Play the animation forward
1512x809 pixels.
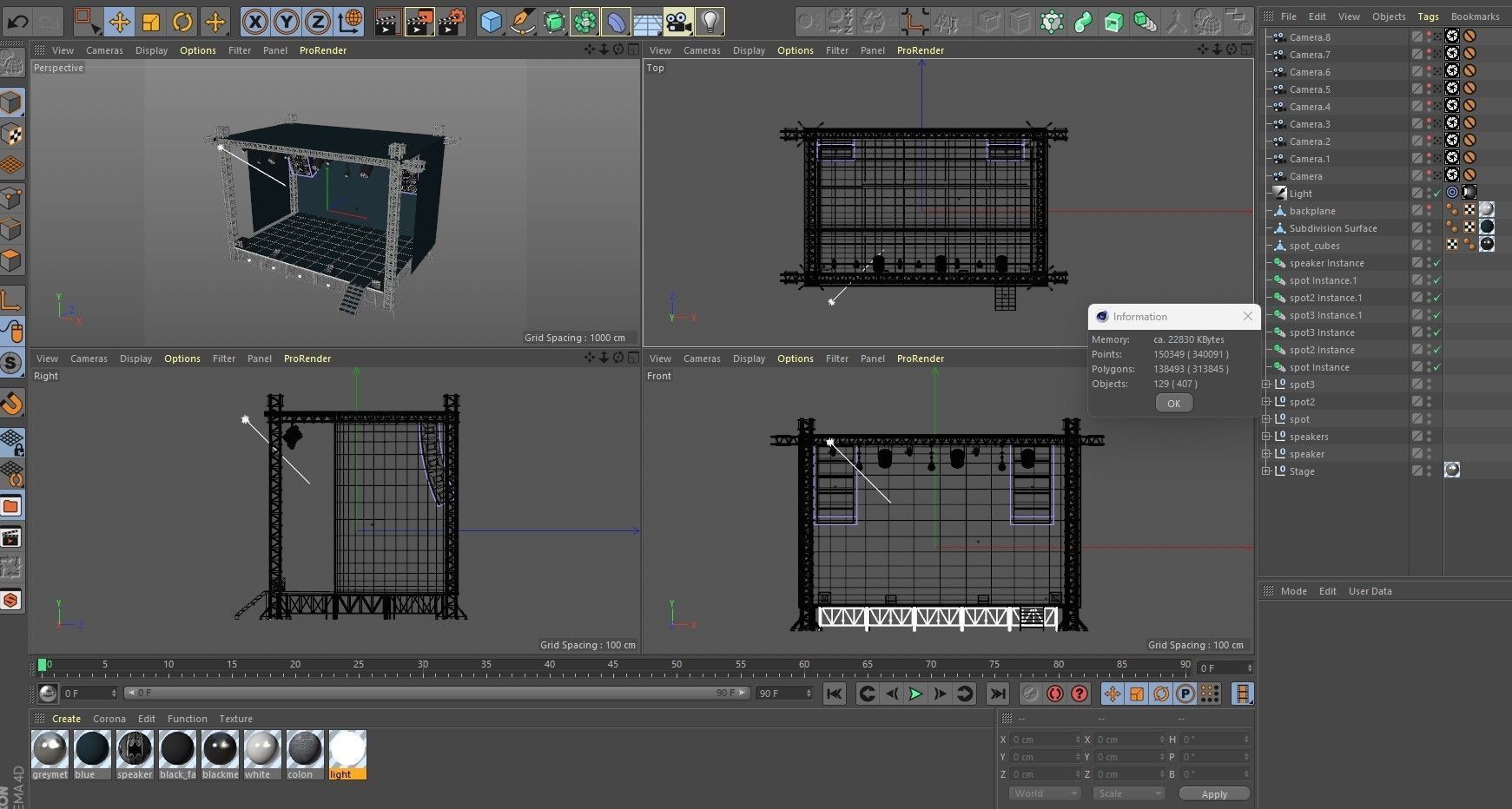[x=914, y=694]
